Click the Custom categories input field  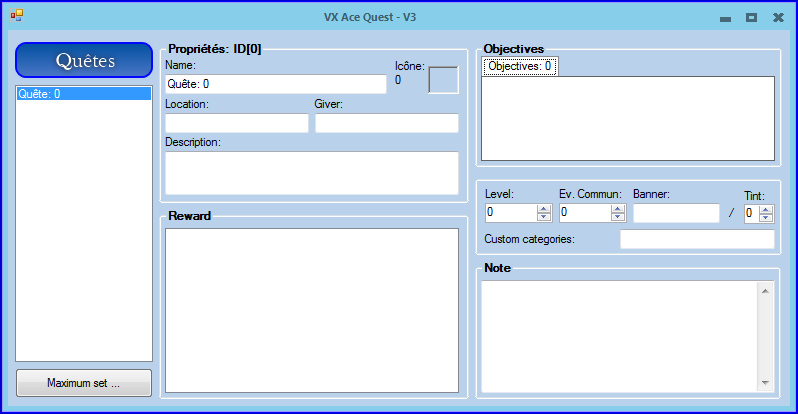pos(697,239)
